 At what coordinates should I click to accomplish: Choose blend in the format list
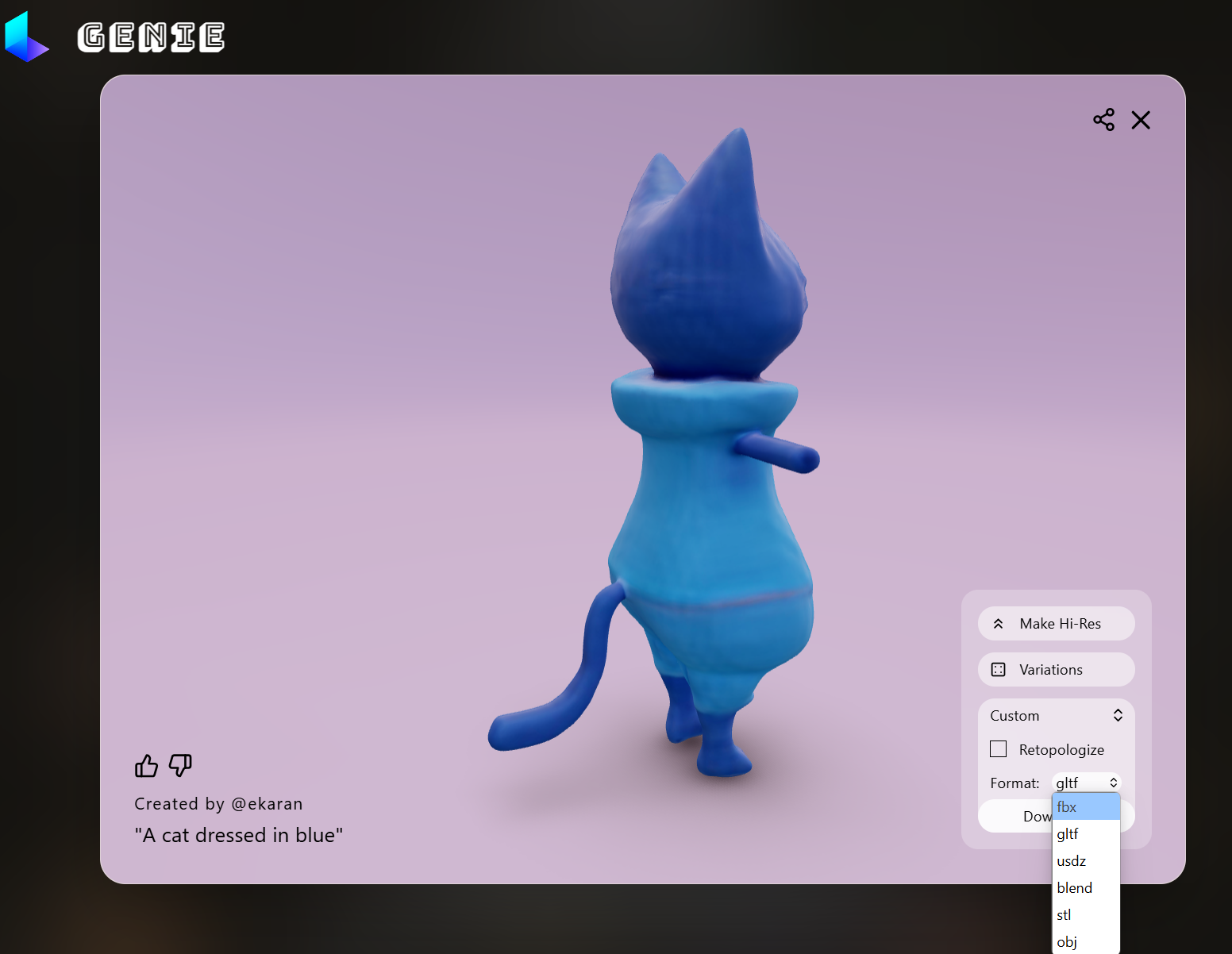(1086, 888)
